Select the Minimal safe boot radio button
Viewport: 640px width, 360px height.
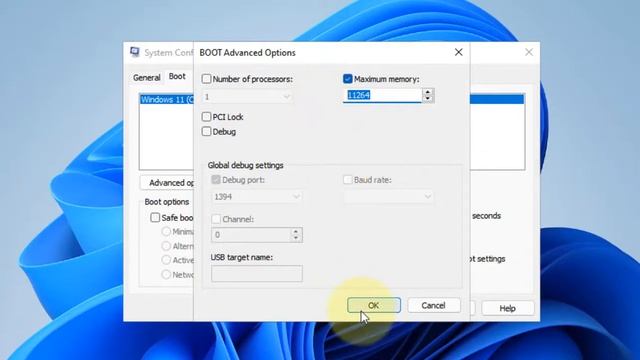(x=166, y=232)
